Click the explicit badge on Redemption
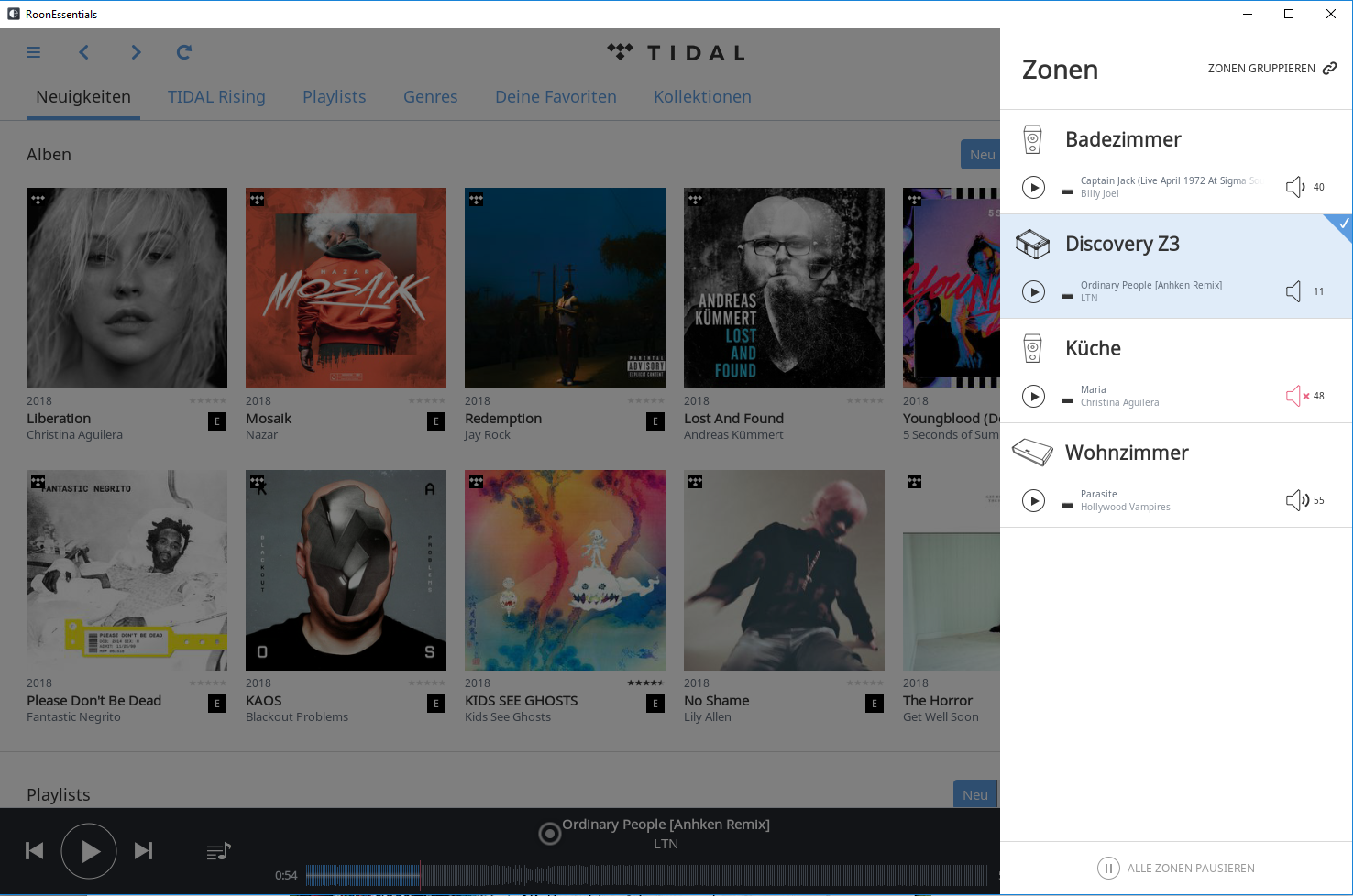1353x896 pixels. point(655,421)
